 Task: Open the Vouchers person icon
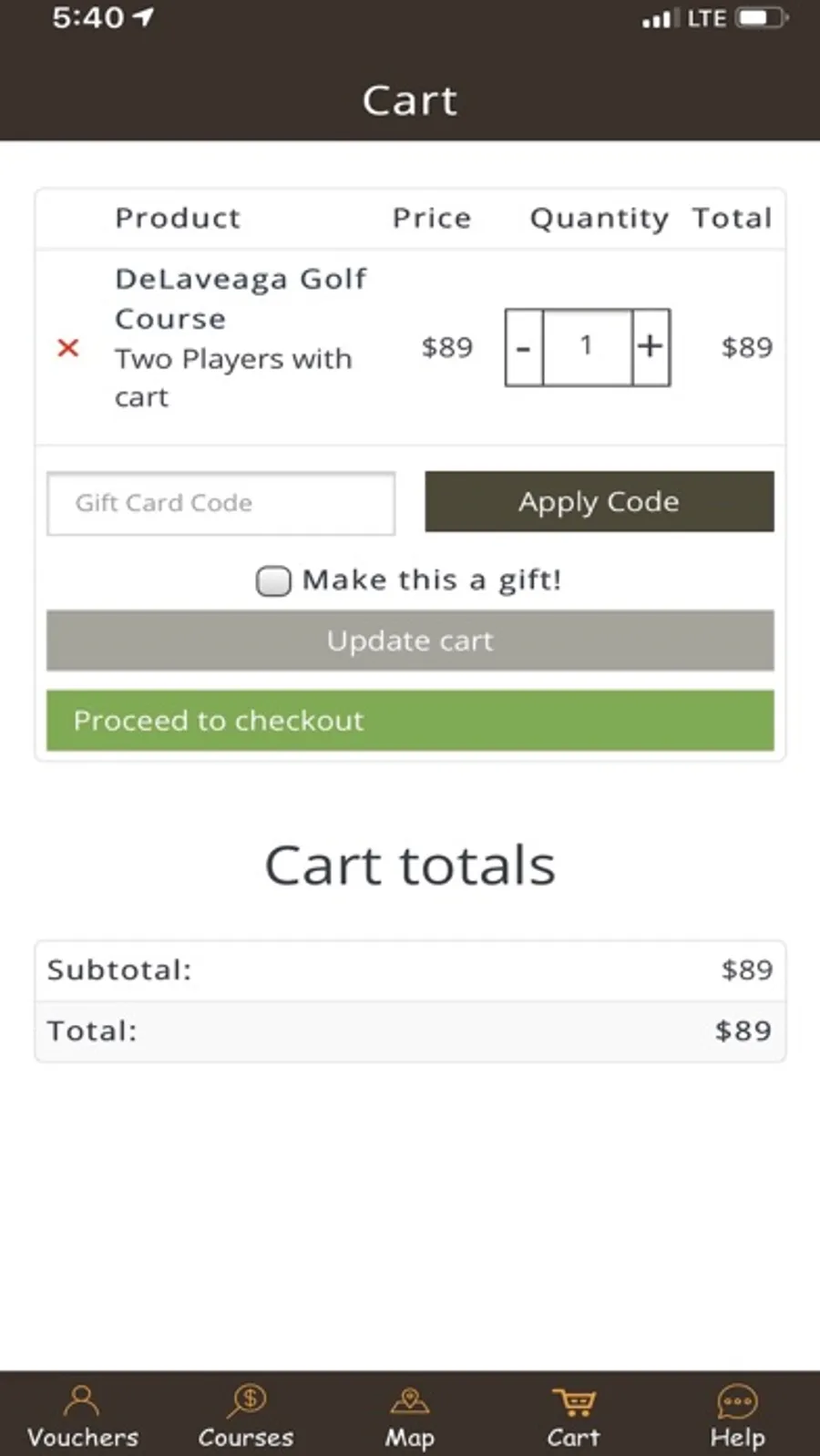[x=82, y=1400]
